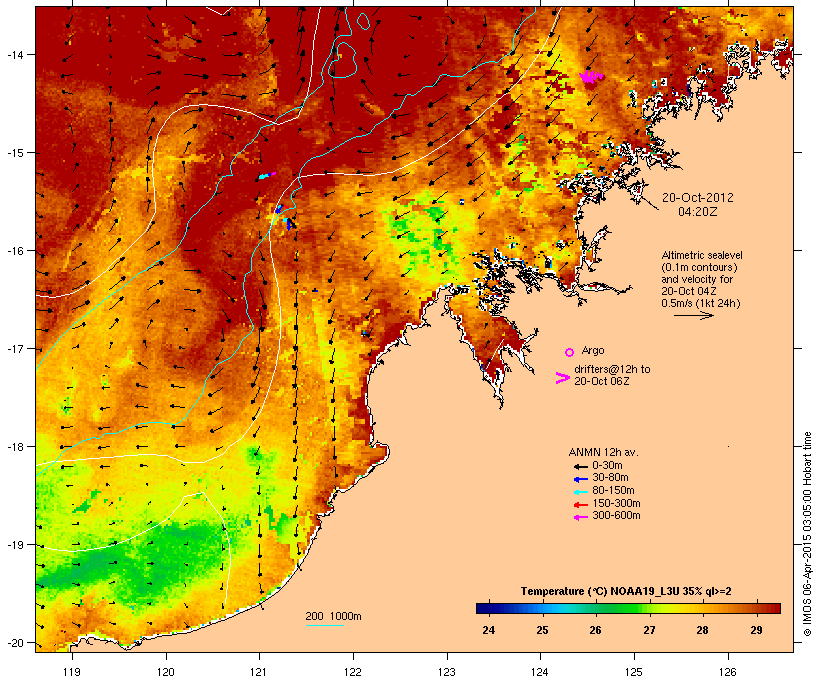Click the time label 04:20Z
Image resolution: width=820 pixels, height=680 pixels.
[x=698, y=212]
